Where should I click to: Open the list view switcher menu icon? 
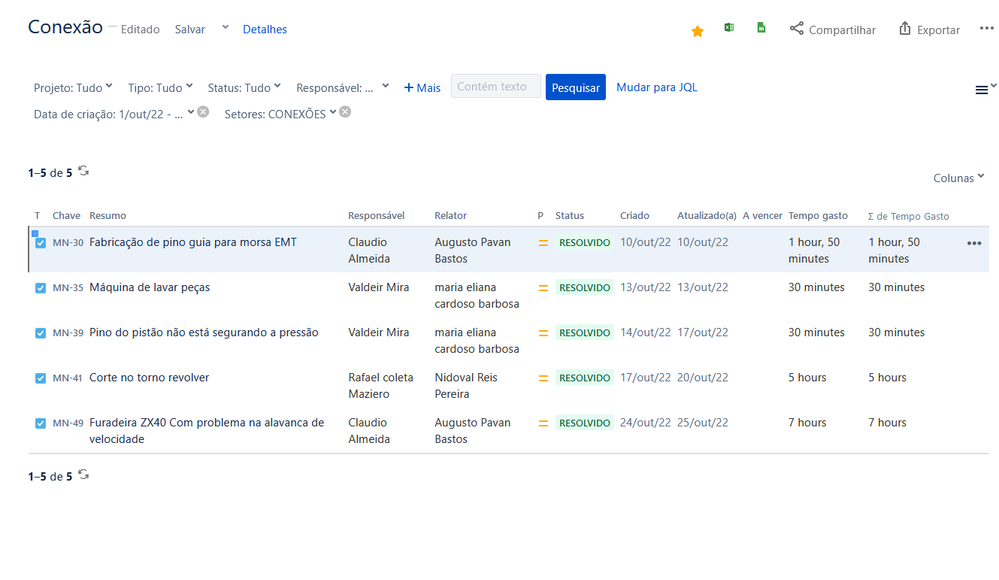click(984, 89)
